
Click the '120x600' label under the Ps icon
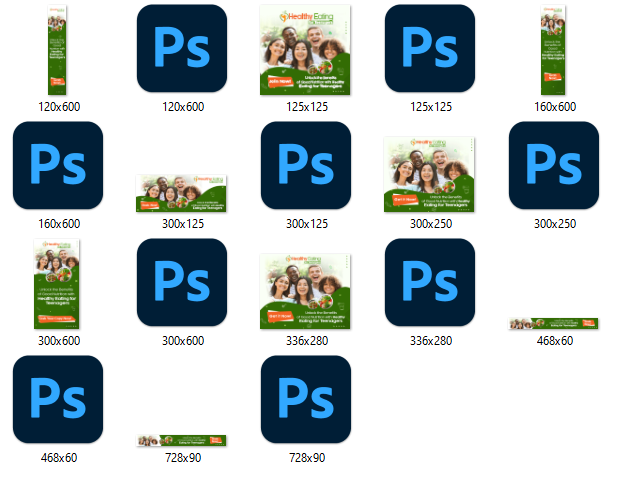(x=183, y=107)
